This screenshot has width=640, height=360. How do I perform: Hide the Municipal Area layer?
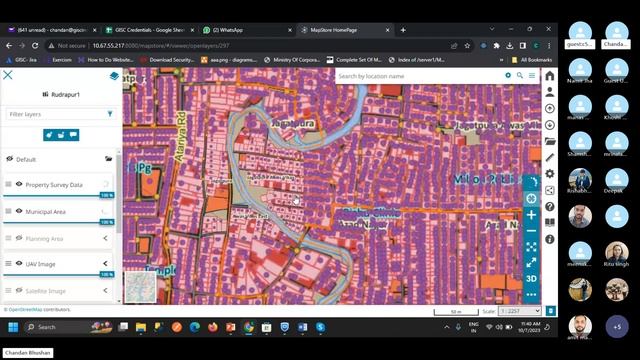tap(19, 211)
